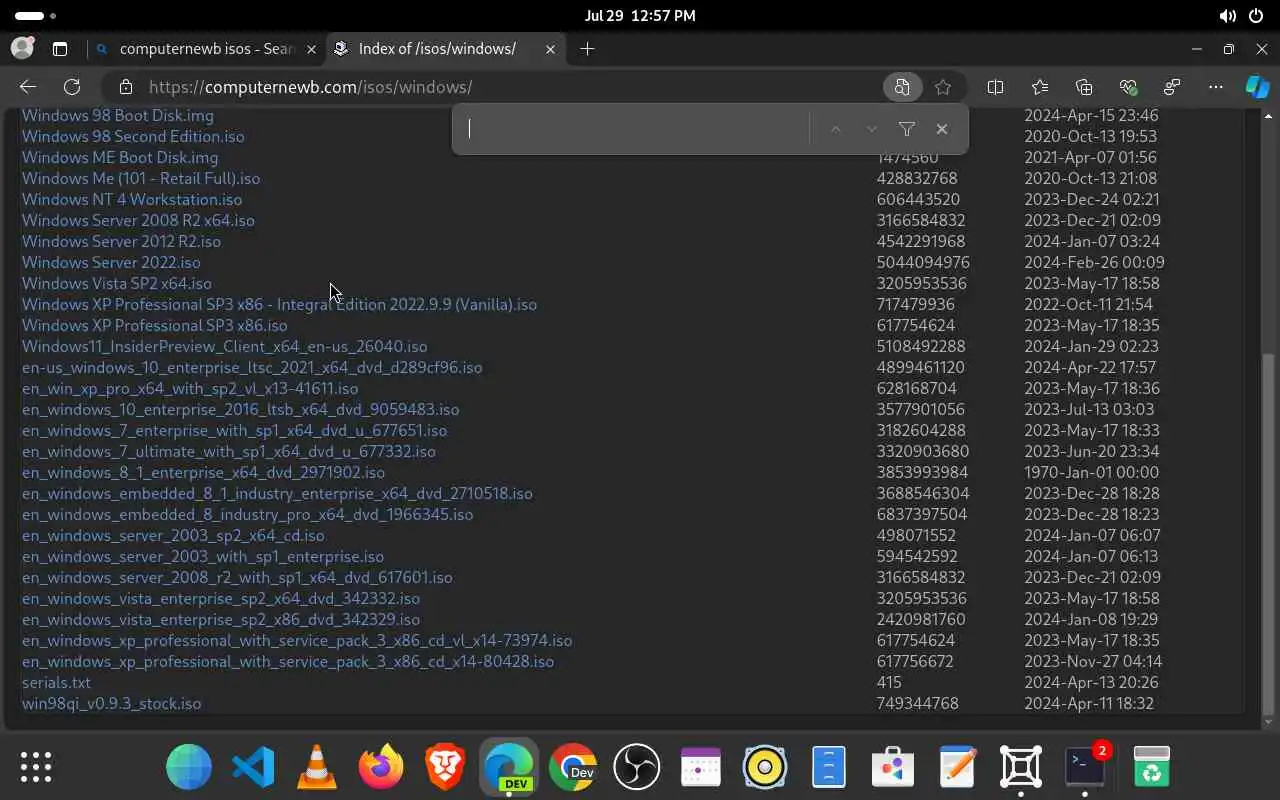Open the Terminal with notification badge
Image resolution: width=1280 pixels, height=800 pixels.
[1085, 767]
